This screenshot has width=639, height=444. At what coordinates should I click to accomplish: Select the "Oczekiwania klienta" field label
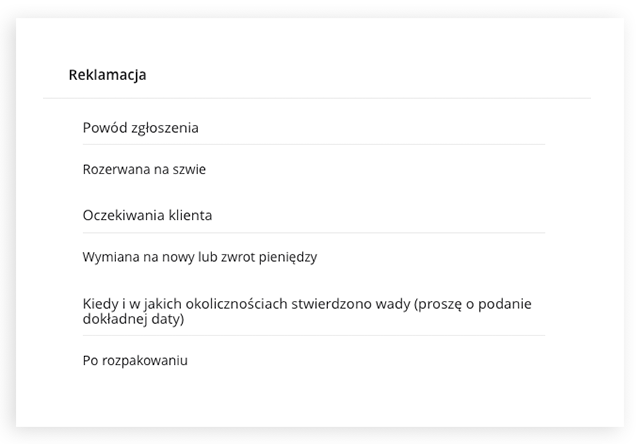pos(148,215)
